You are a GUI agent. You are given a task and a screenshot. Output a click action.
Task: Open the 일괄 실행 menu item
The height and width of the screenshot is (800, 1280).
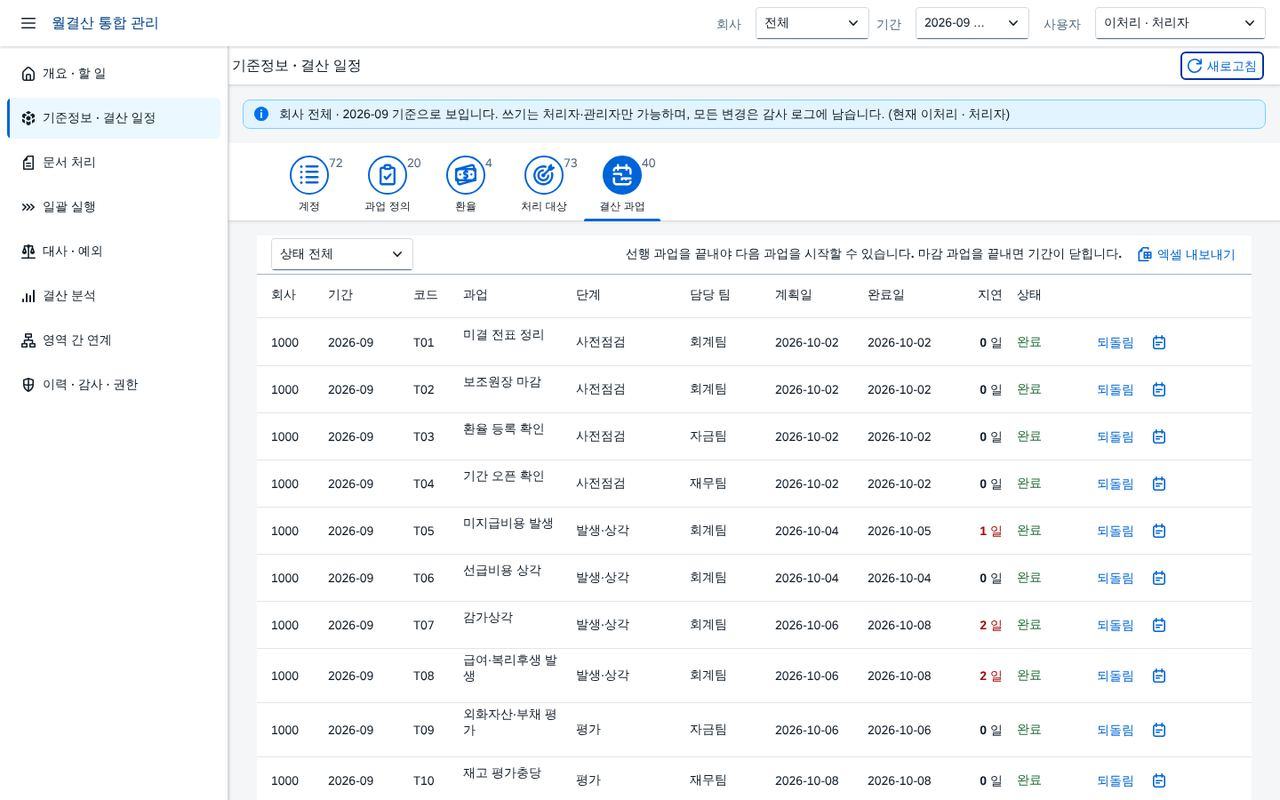(114, 207)
